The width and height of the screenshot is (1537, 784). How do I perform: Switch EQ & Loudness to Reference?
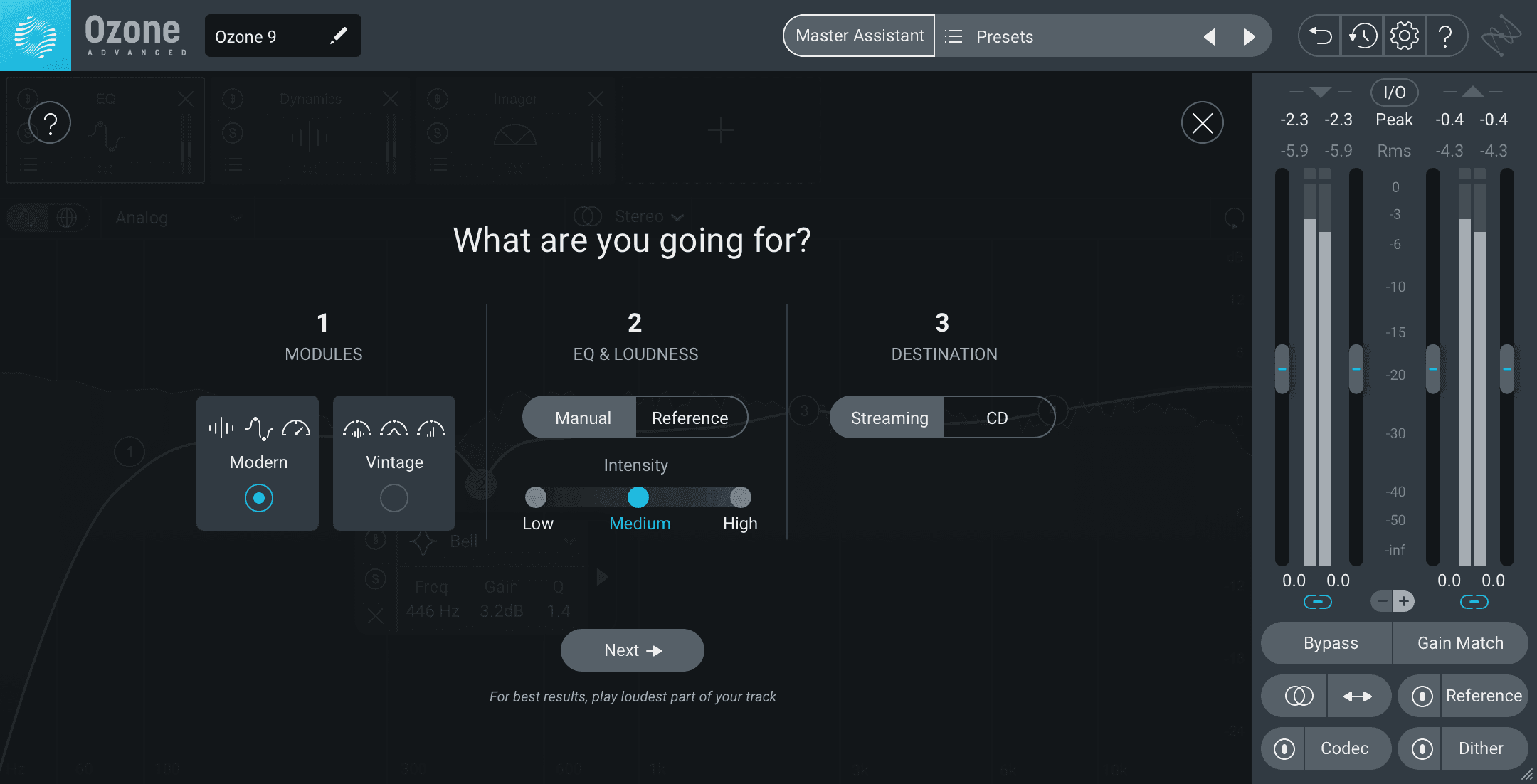click(x=690, y=418)
